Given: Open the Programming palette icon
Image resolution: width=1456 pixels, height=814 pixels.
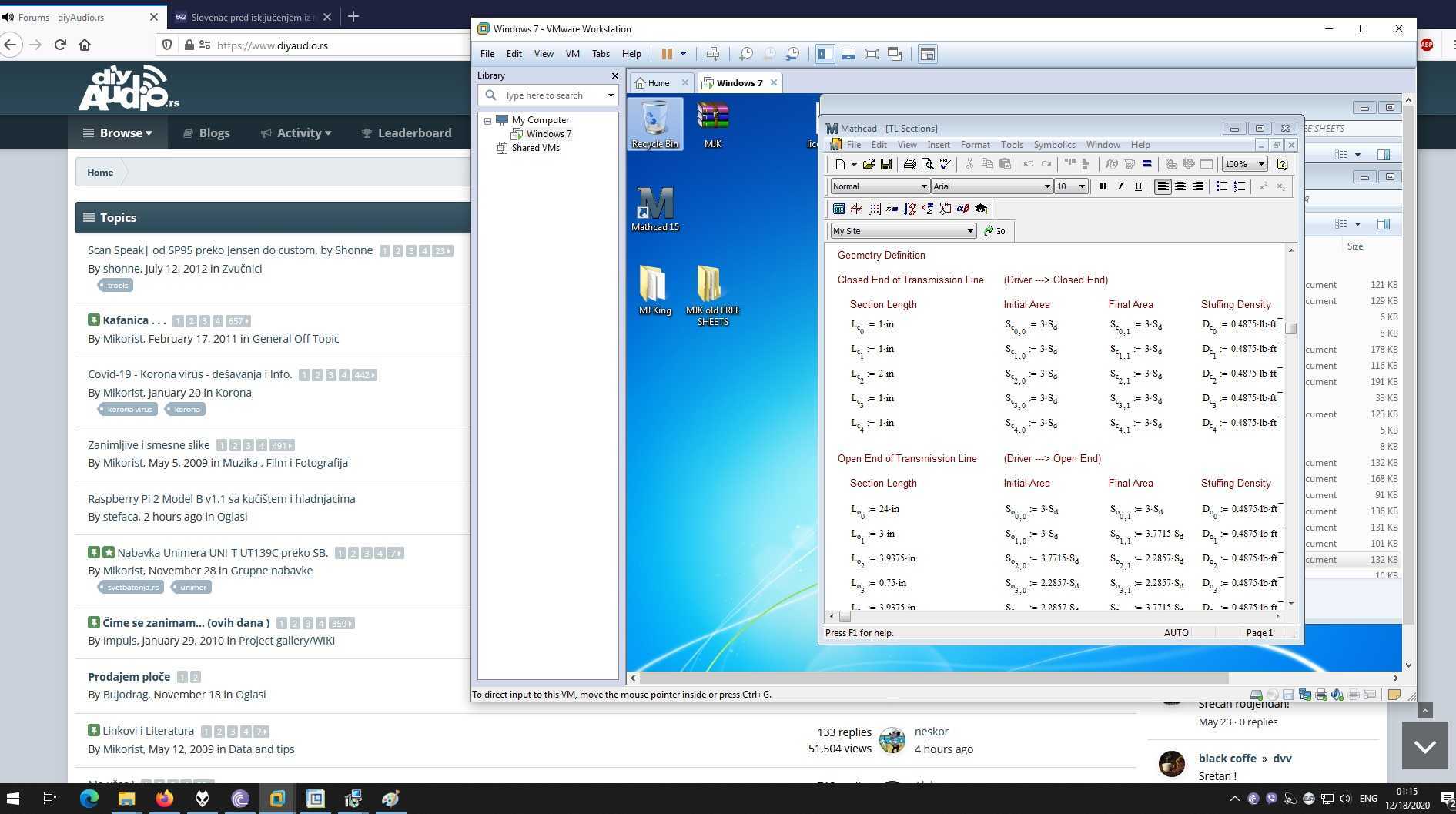Looking at the screenshot, I should [x=945, y=209].
